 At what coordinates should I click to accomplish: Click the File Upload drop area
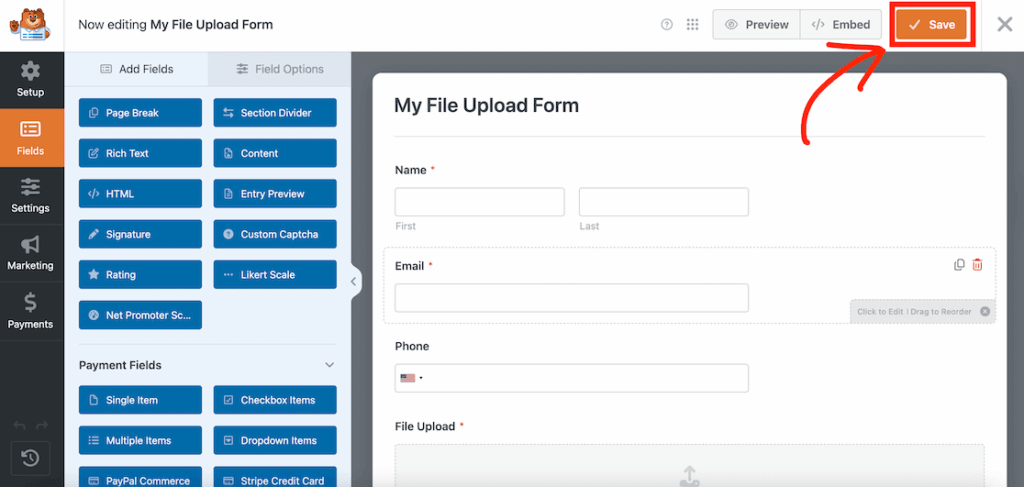690,465
